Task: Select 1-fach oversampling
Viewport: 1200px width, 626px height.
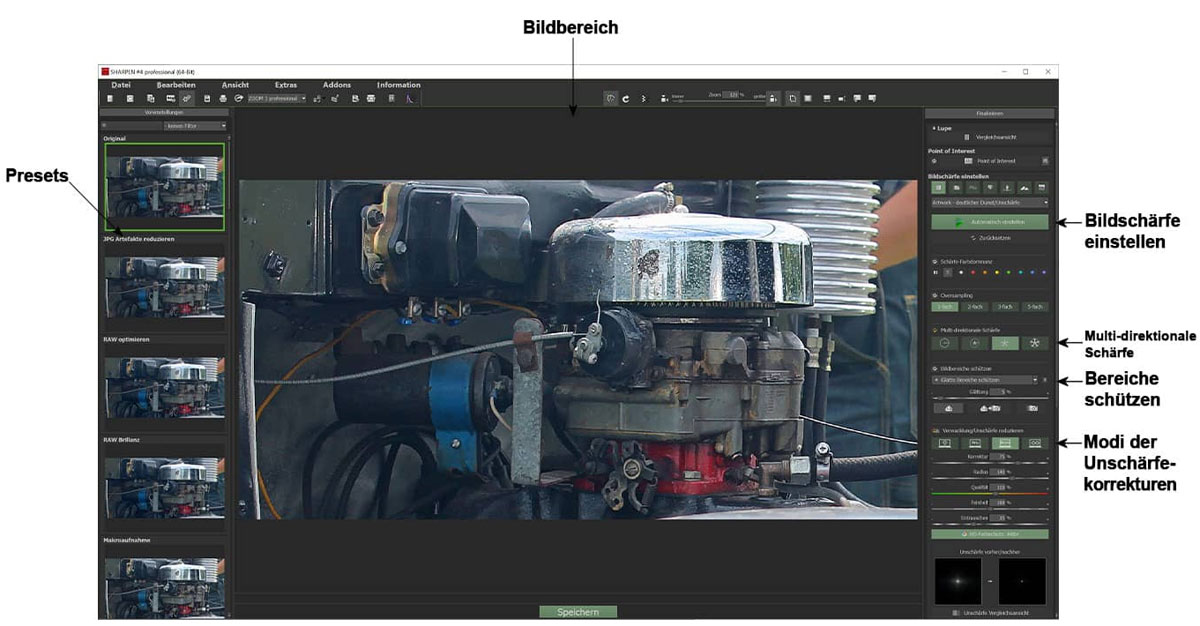Action: [945, 307]
